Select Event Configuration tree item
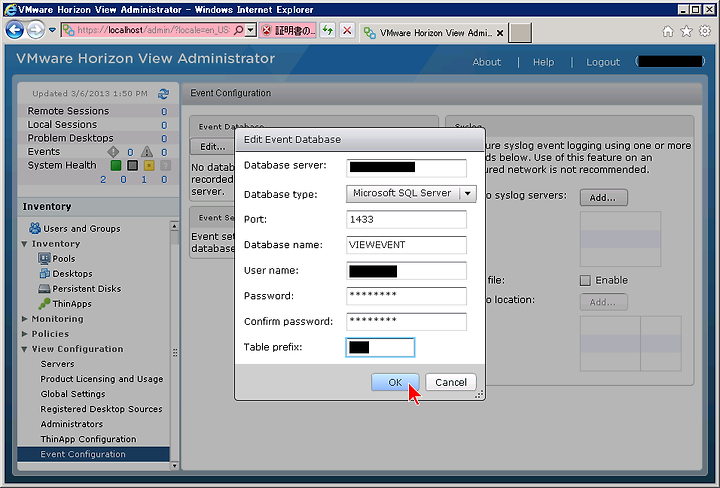The width and height of the screenshot is (720, 488). (x=93, y=454)
